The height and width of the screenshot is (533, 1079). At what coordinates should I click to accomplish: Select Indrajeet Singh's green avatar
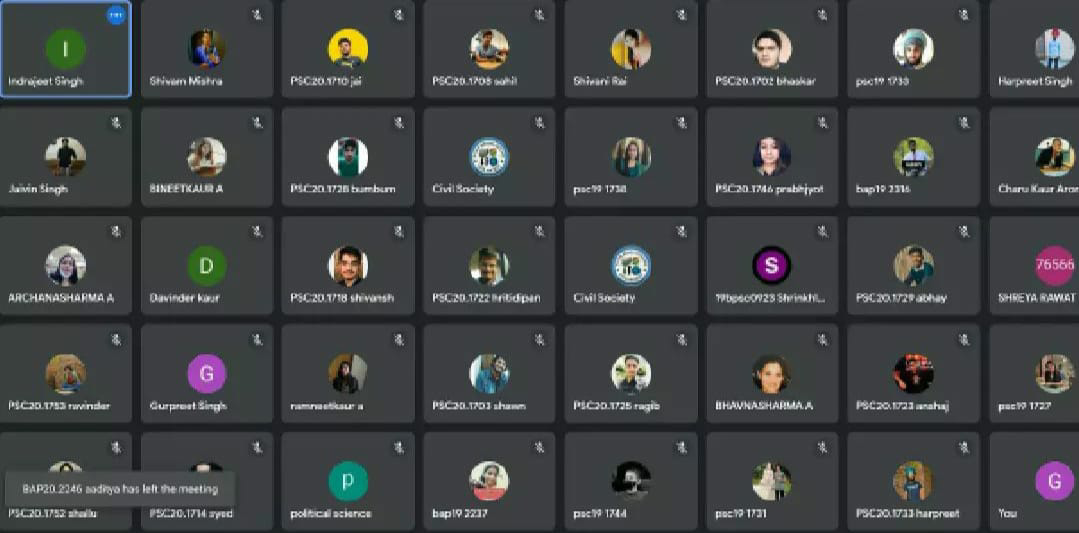pos(65,49)
